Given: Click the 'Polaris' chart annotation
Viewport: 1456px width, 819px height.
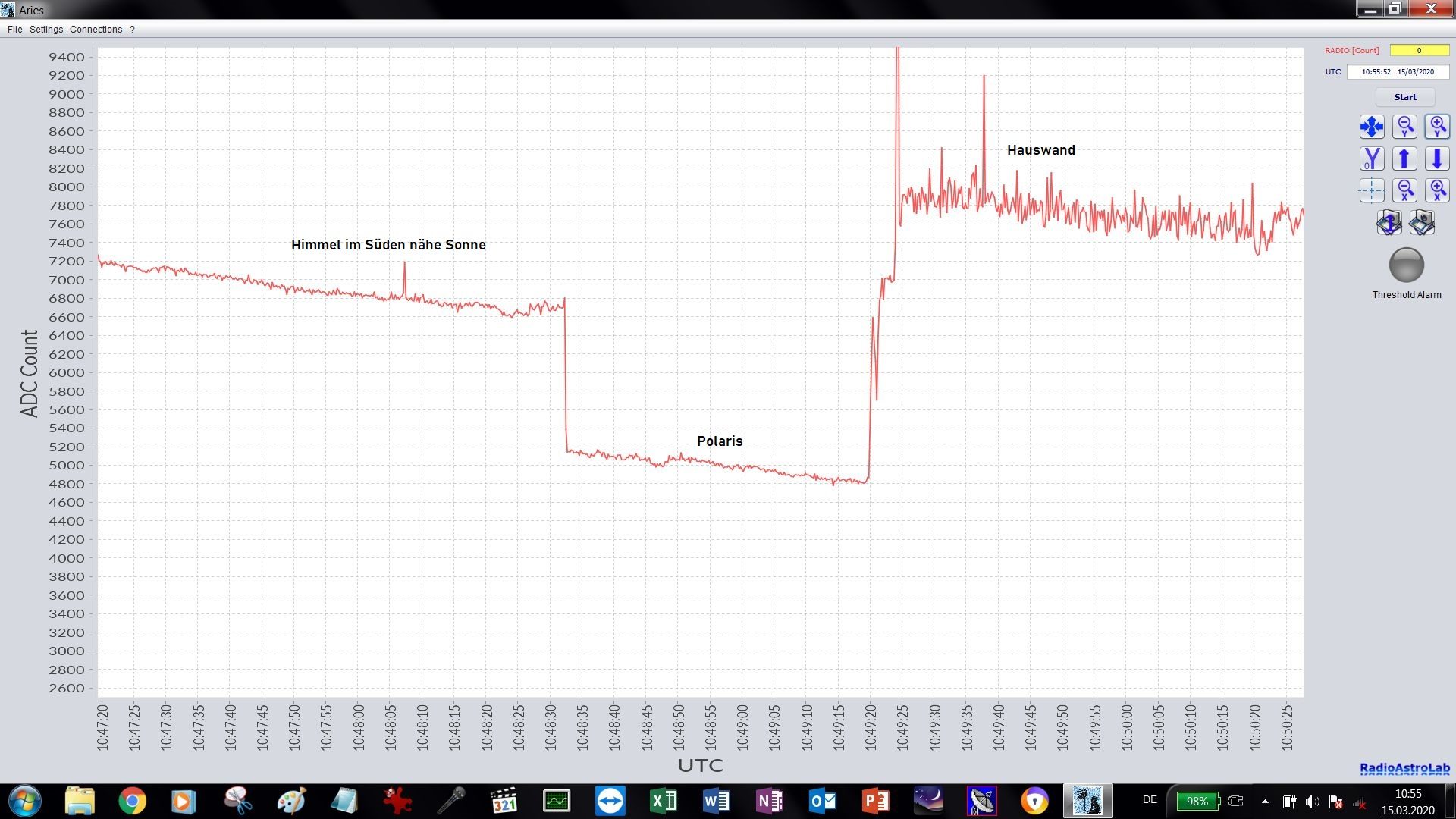Looking at the screenshot, I should tap(720, 441).
